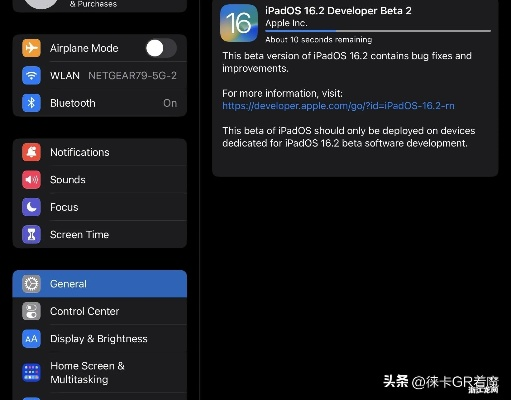
Task: Tap the Home Screen & Multitasking grid icon
Action: click(31, 373)
